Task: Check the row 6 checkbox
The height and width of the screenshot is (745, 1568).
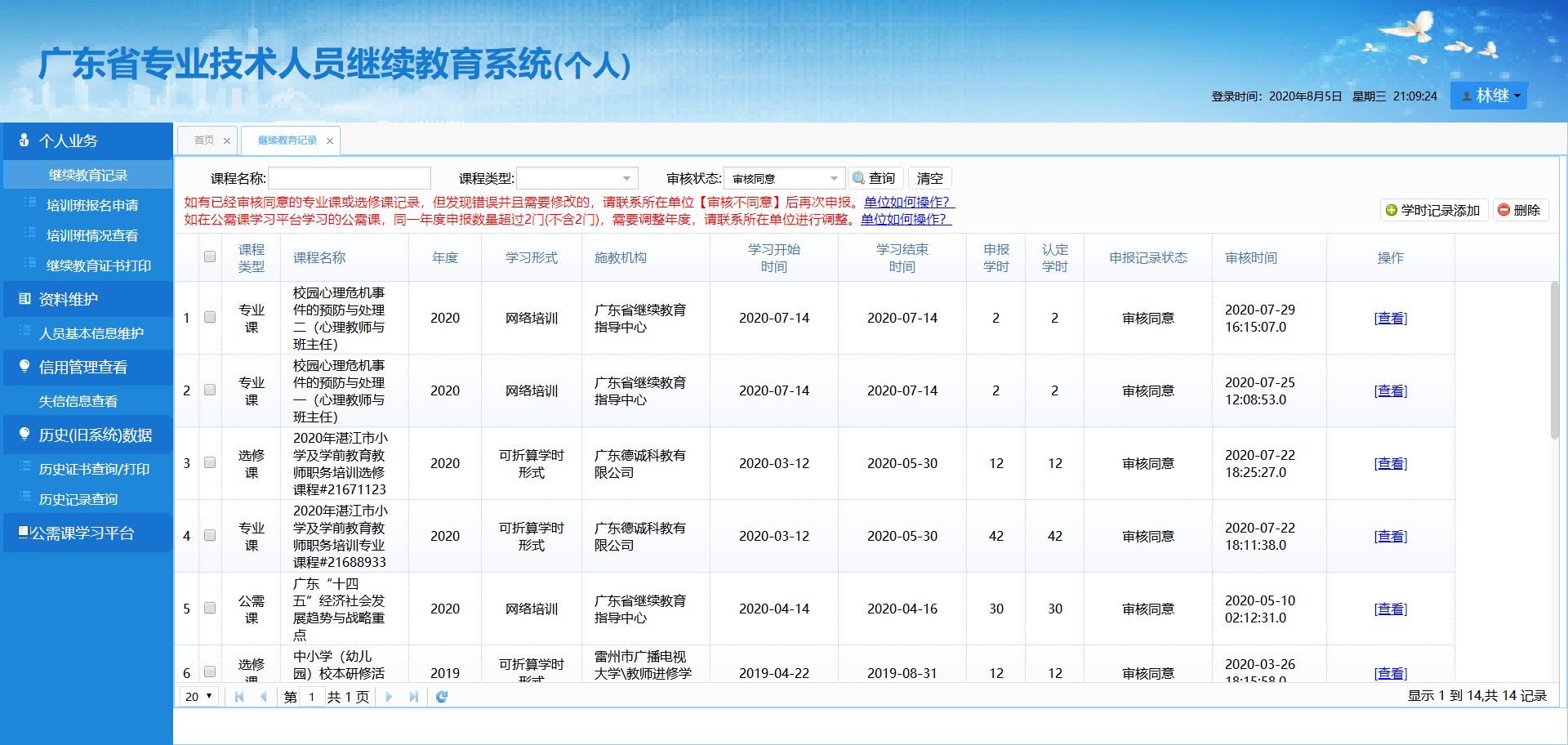Action: (x=210, y=671)
